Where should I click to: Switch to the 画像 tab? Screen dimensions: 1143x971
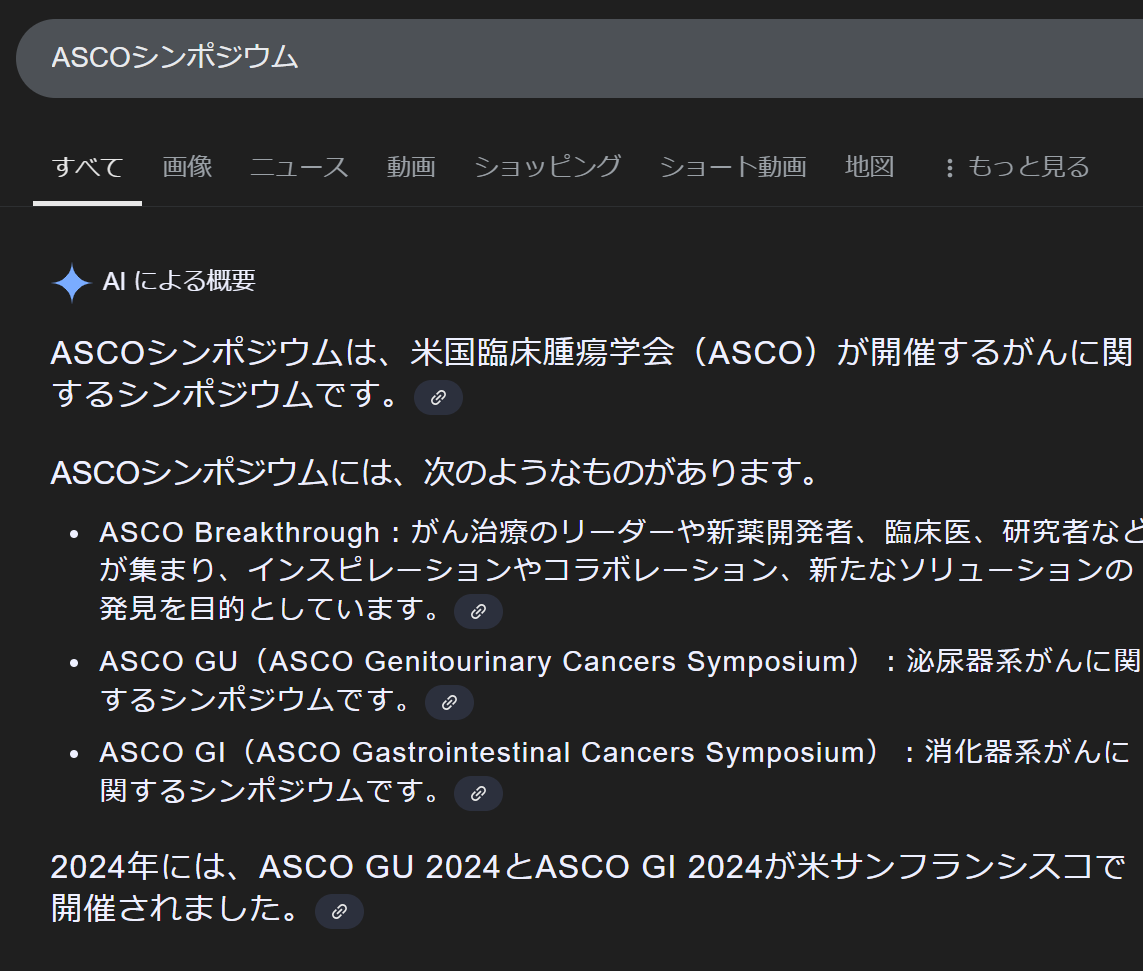pos(187,167)
